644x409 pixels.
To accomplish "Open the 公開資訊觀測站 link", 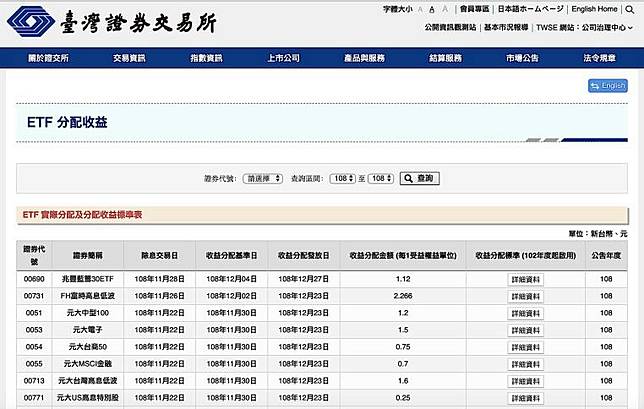I will tap(450, 28).
